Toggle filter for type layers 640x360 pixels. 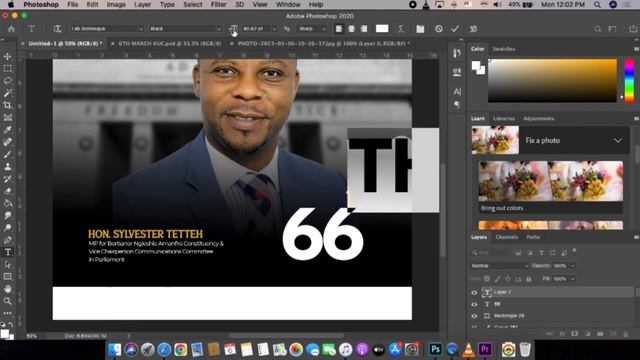541,253
